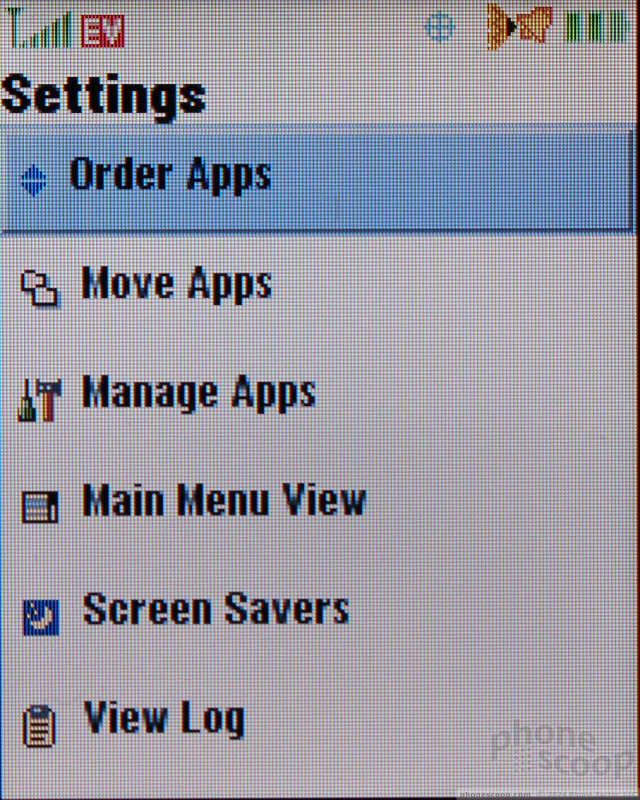
Task: Tap the battery level indicator
Action: tap(597, 27)
